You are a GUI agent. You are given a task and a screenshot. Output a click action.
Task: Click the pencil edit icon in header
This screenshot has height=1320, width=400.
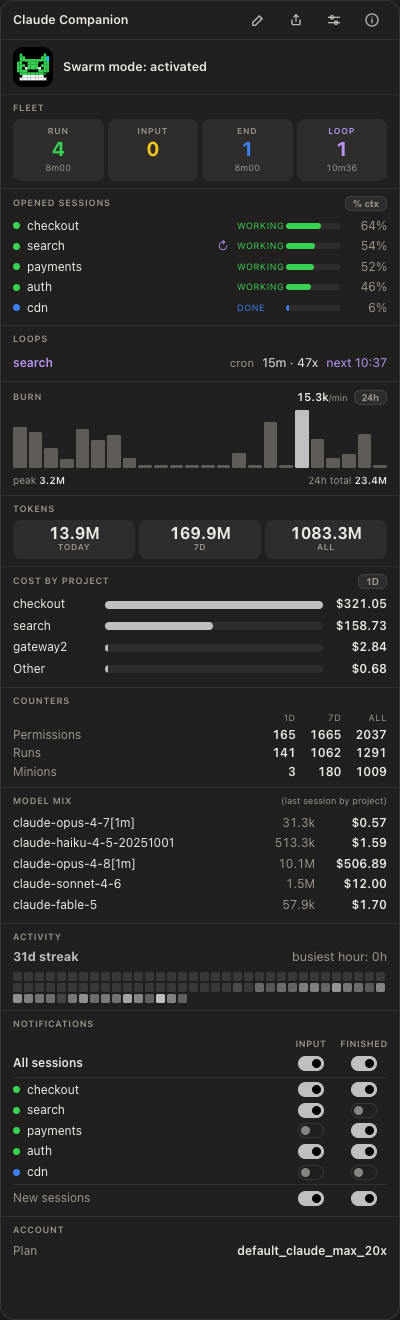pyautogui.click(x=257, y=20)
